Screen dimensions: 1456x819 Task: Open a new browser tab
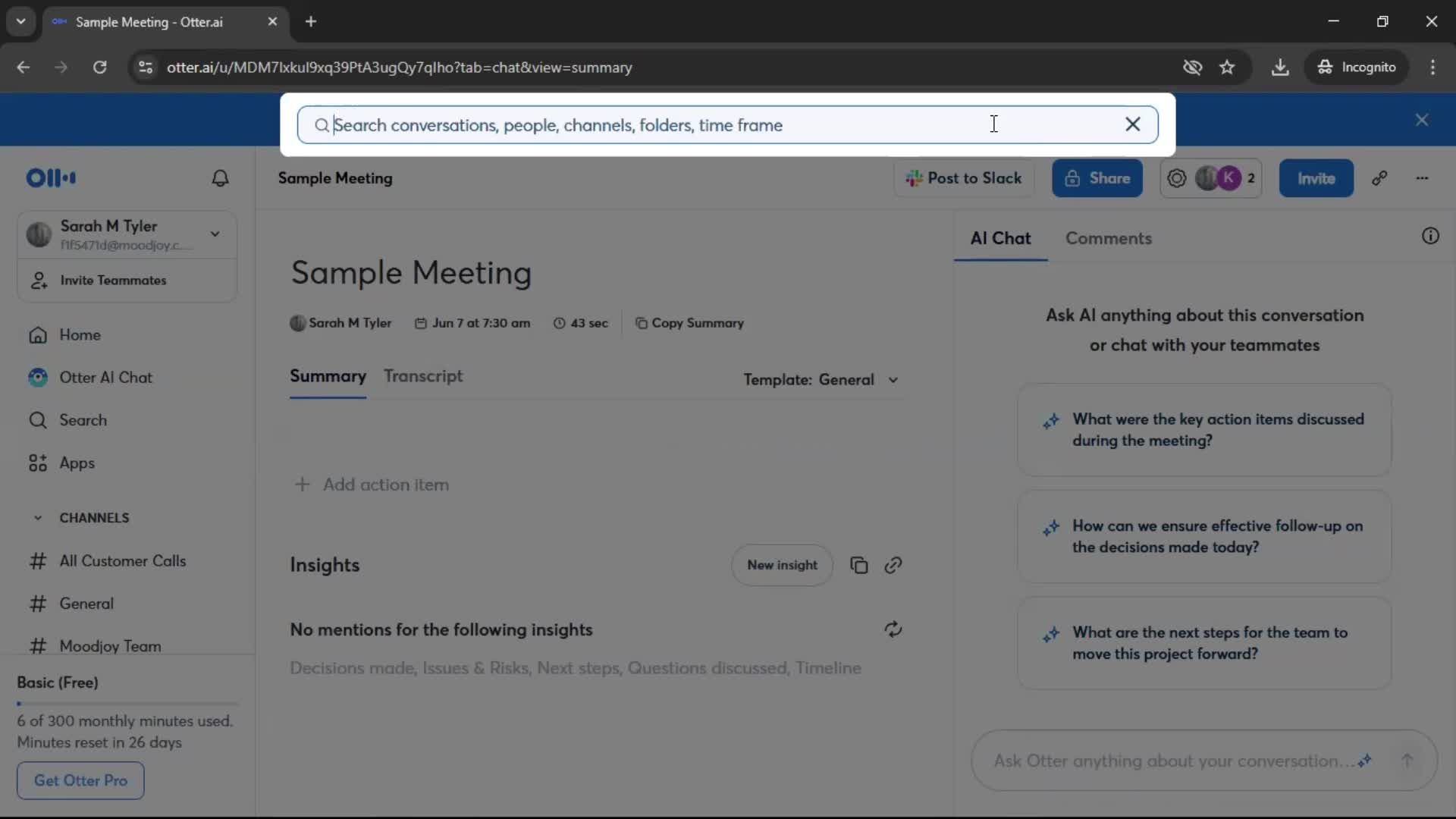tap(311, 22)
